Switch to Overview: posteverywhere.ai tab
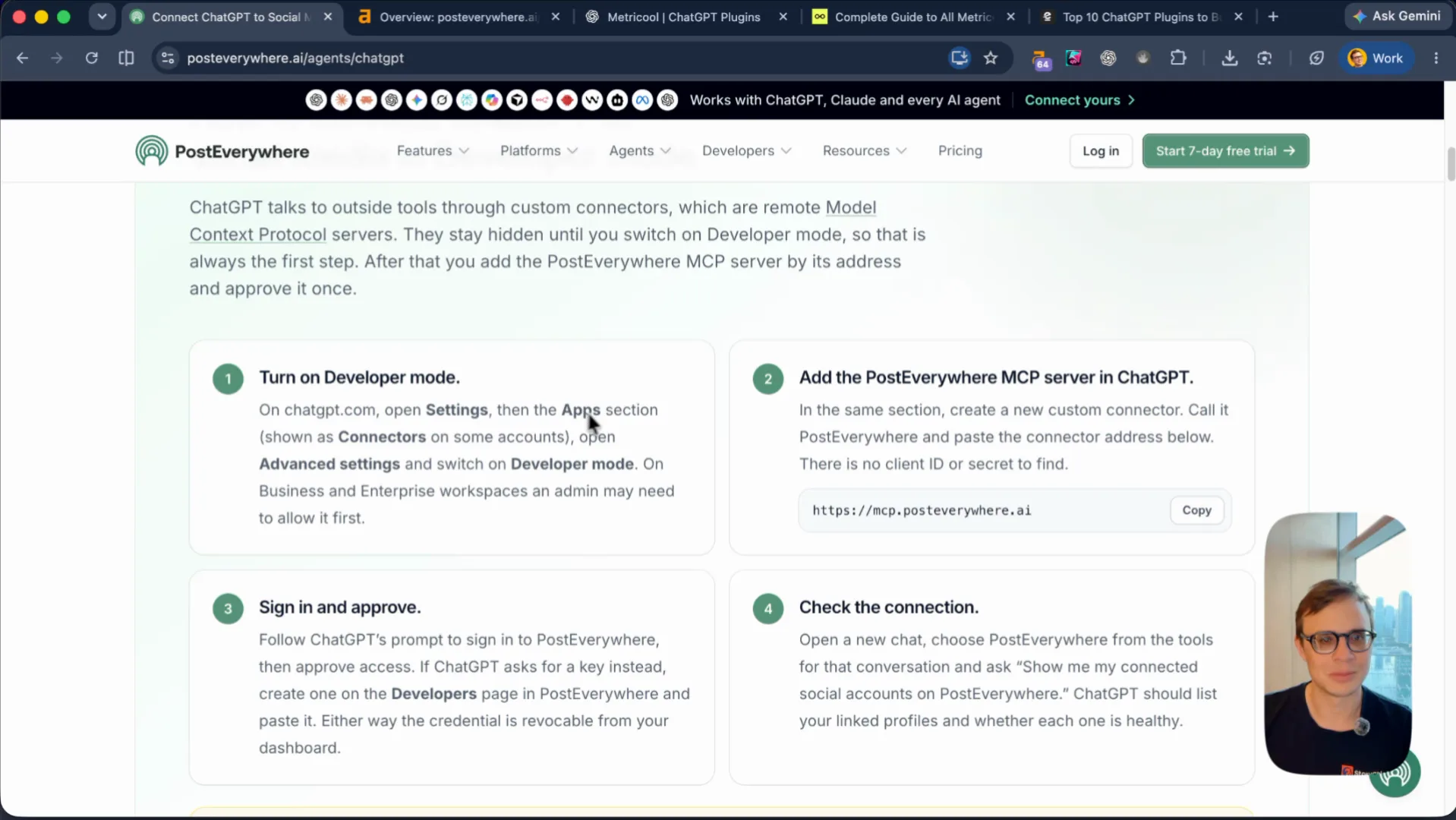1456x820 pixels. click(459, 17)
